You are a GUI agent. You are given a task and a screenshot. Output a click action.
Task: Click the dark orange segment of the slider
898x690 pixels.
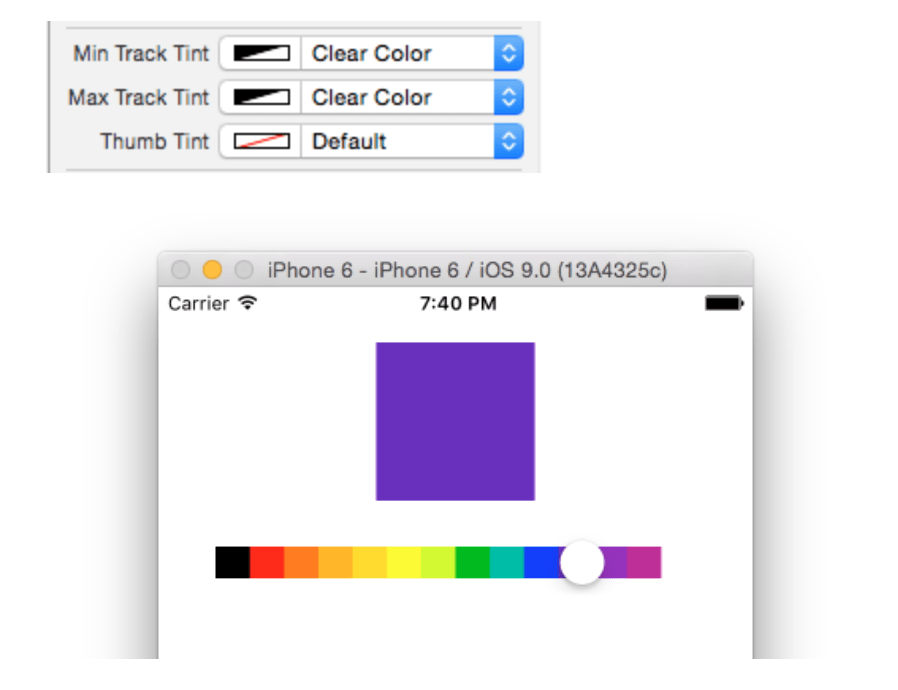[301, 562]
